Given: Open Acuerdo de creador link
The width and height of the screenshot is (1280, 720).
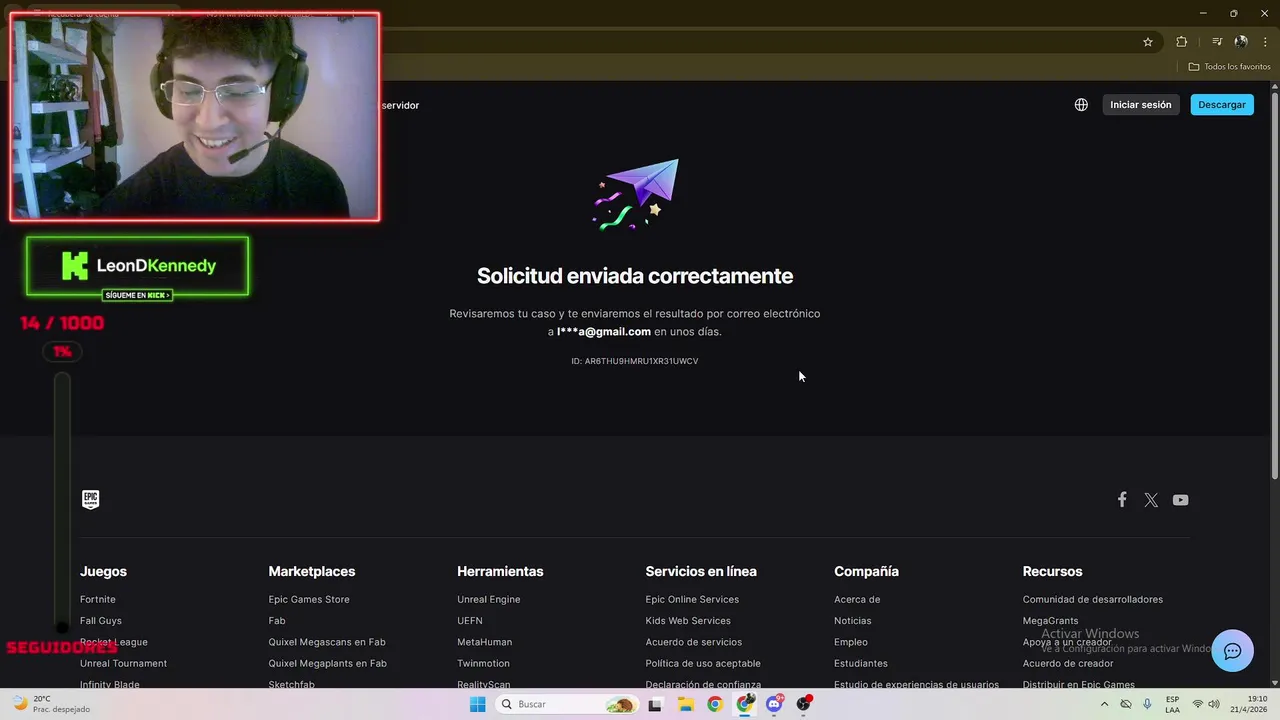Looking at the screenshot, I should [x=1068, y=663].
